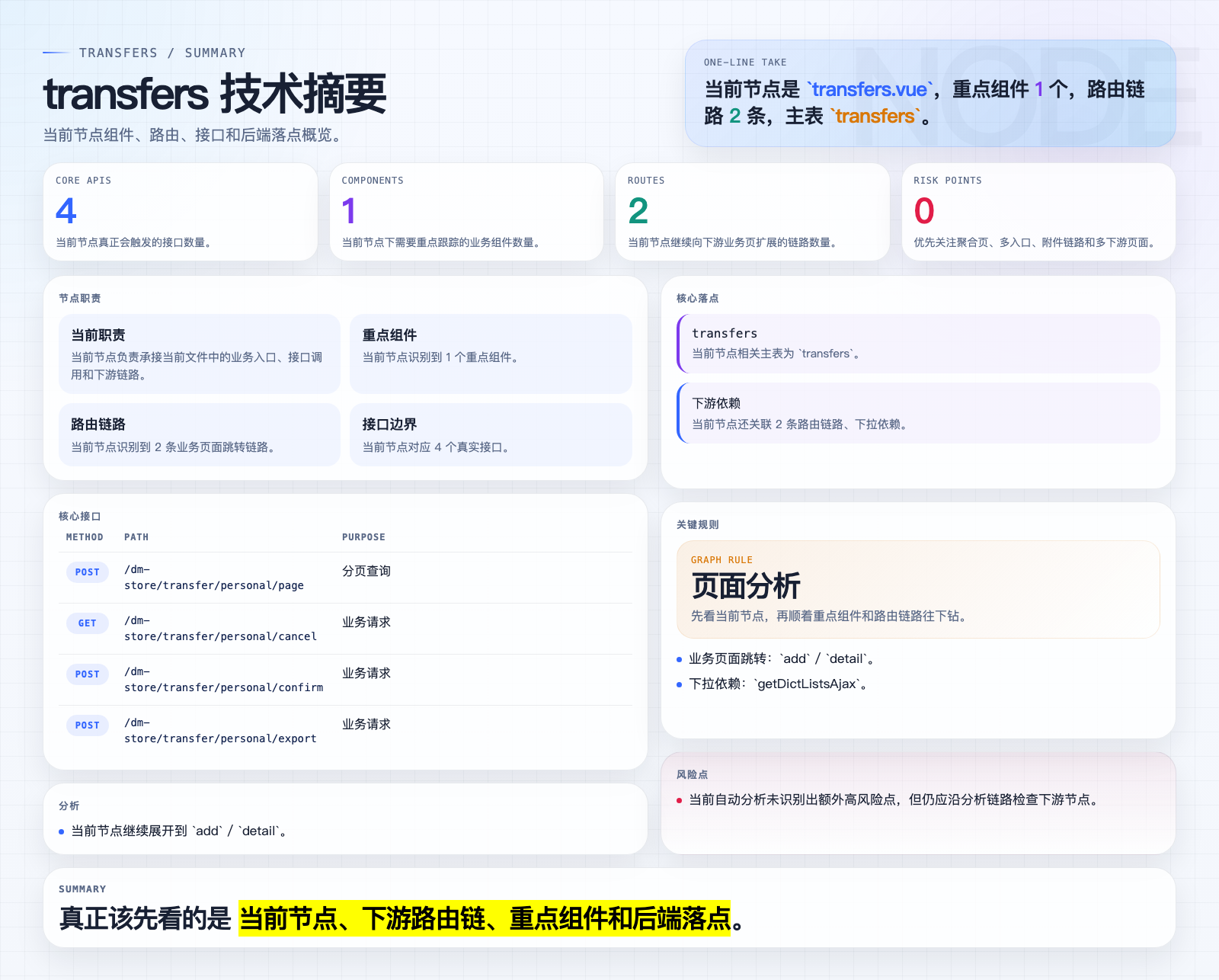Click the POST badge for personal/export
This screenshot has width=1219, height=980.
(88, 725)
